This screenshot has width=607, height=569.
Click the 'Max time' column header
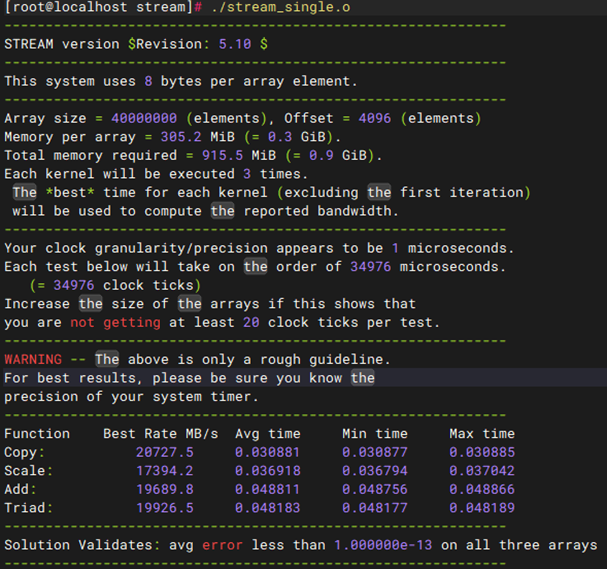(x=482, y=433)
